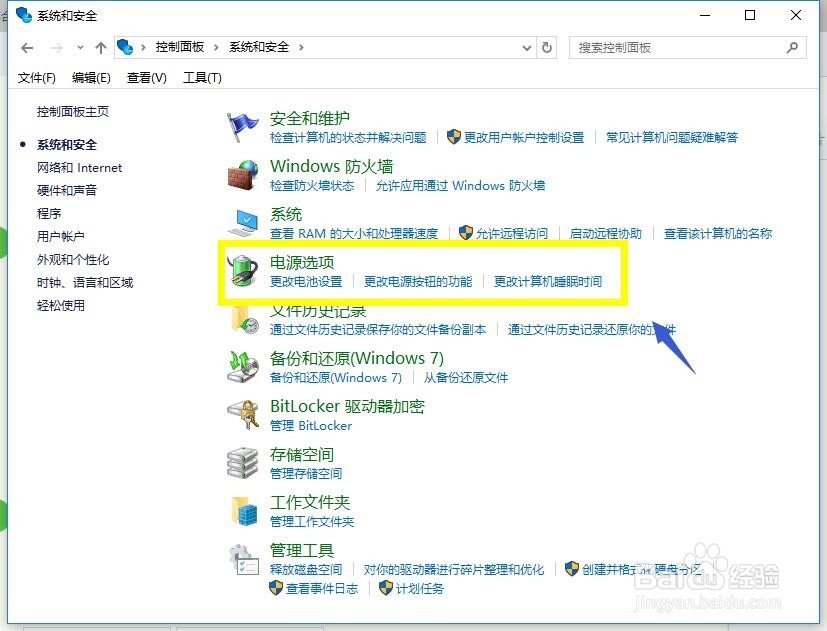
Task: Open 程序 category in sidebar
Action: pos(49,214)
